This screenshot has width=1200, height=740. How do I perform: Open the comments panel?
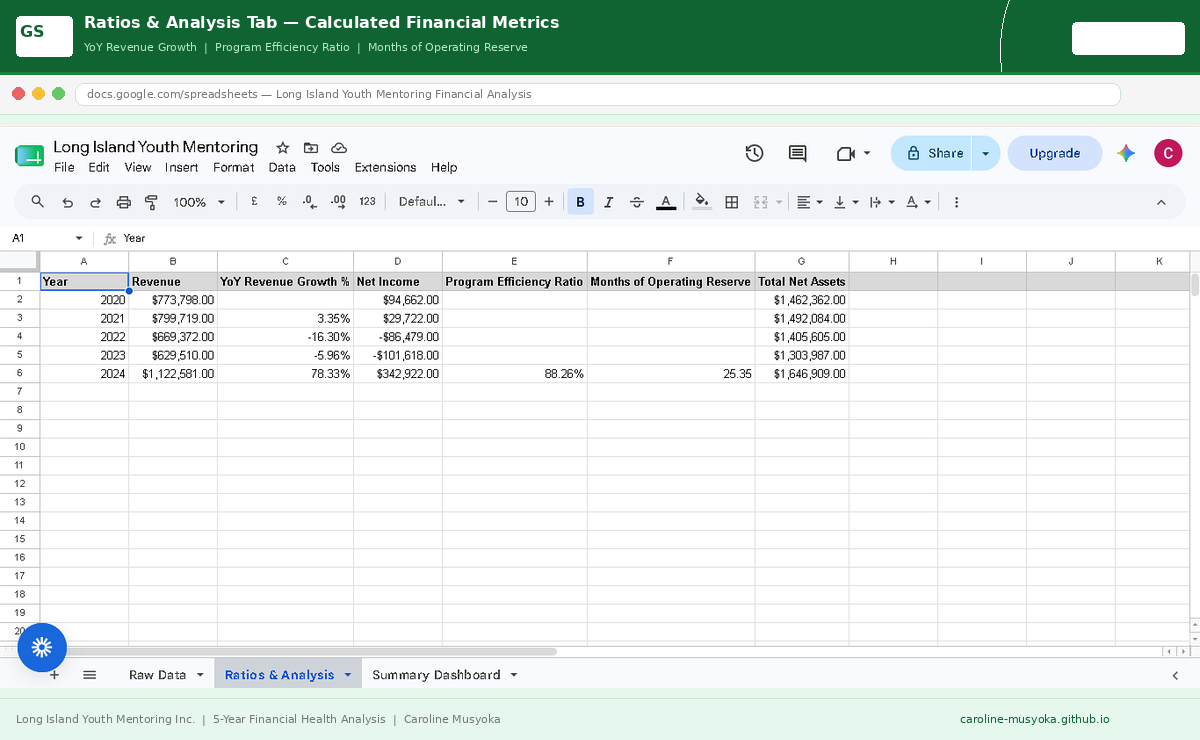(x=797, y=153)
